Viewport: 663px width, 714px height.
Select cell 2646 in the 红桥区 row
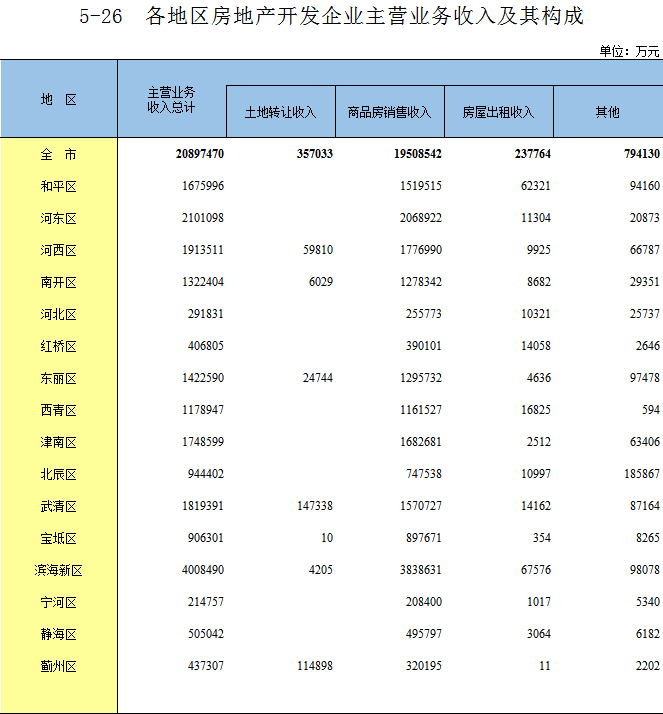[x=648, y=346]
